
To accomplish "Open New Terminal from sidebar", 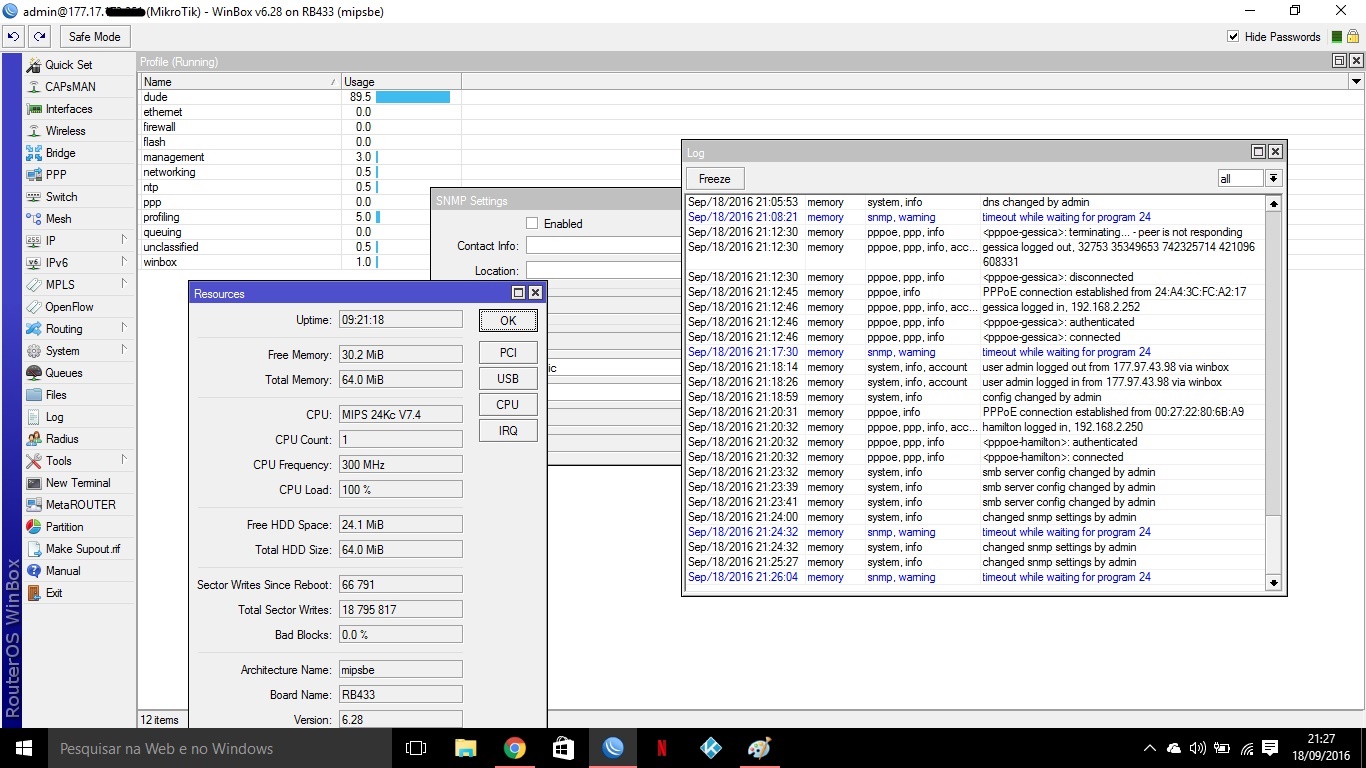I will [78, 483].
